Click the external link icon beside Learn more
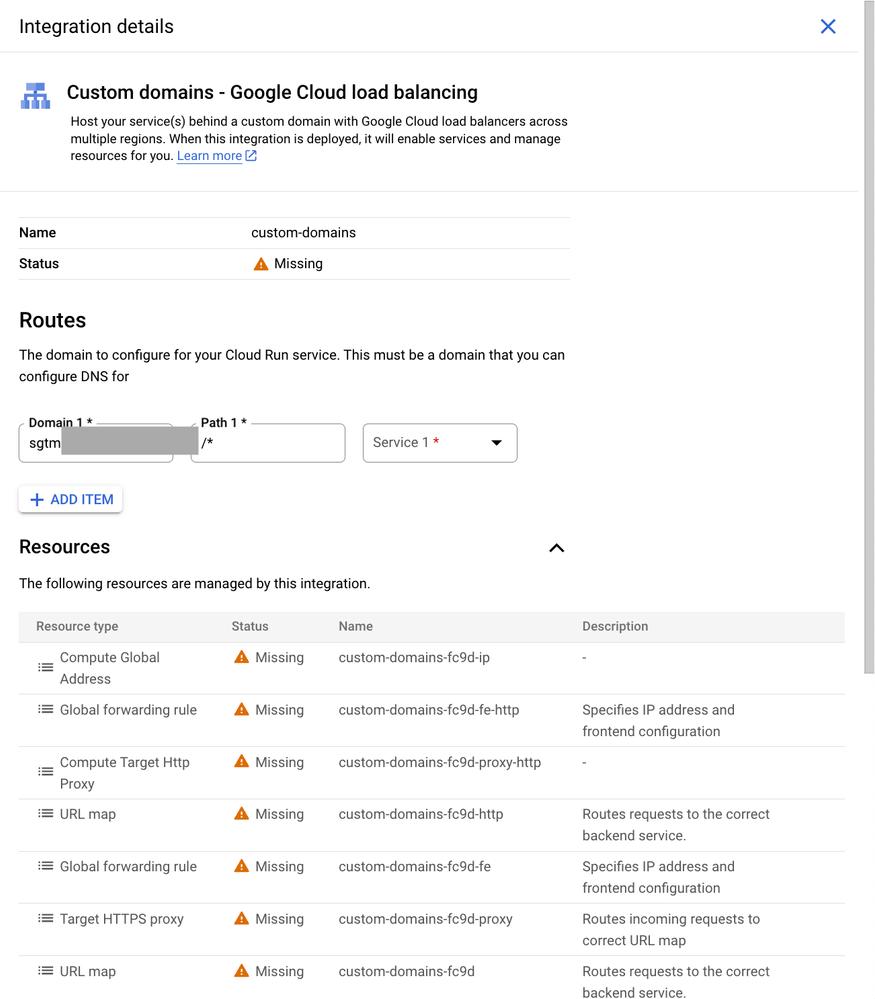The height and width of the screenshot is (999, 875). point(251,155)
